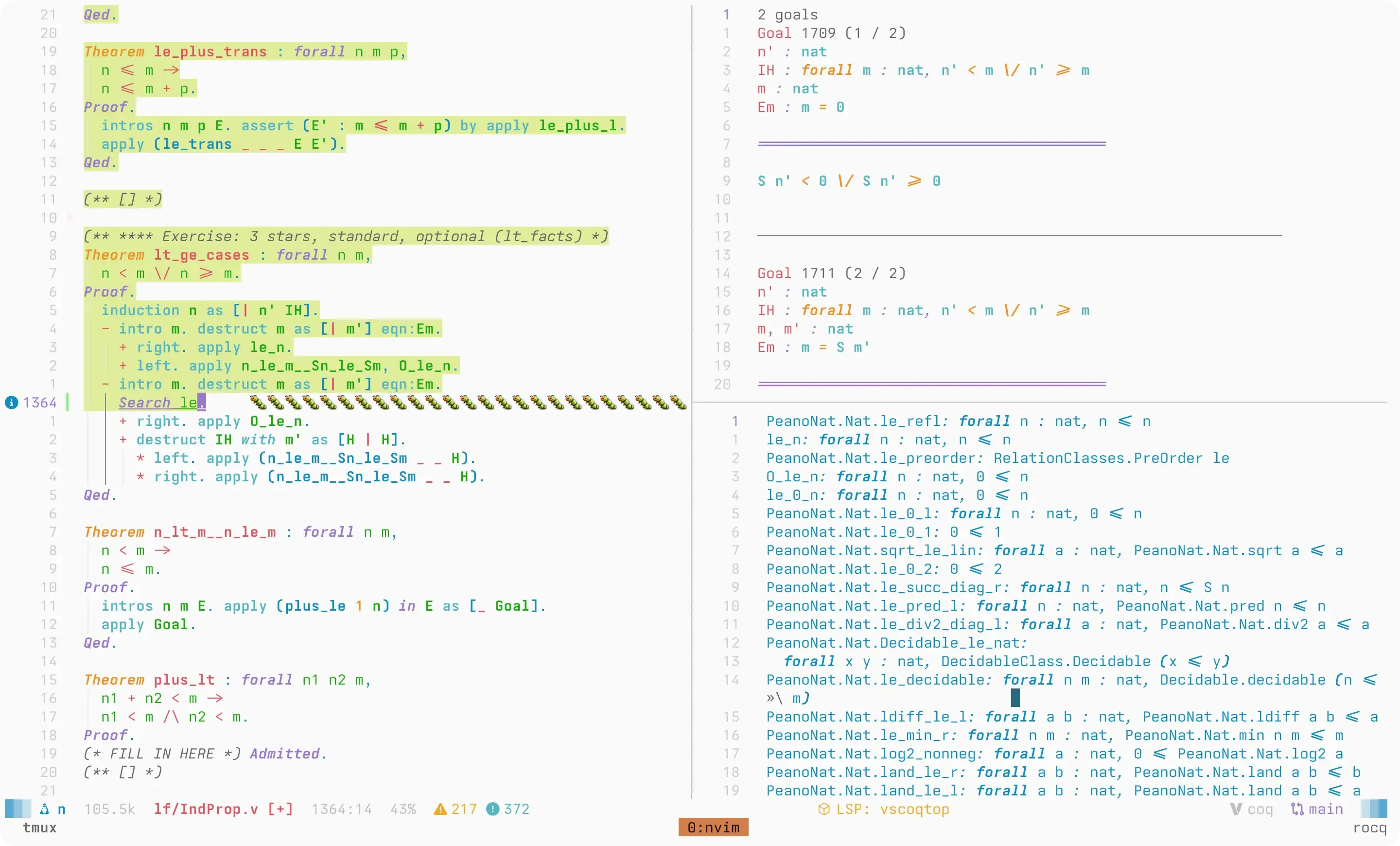This screenshot has width=1400, height=846.
Task: Click the O_le_n search result entry
Action: pos(897,476)
